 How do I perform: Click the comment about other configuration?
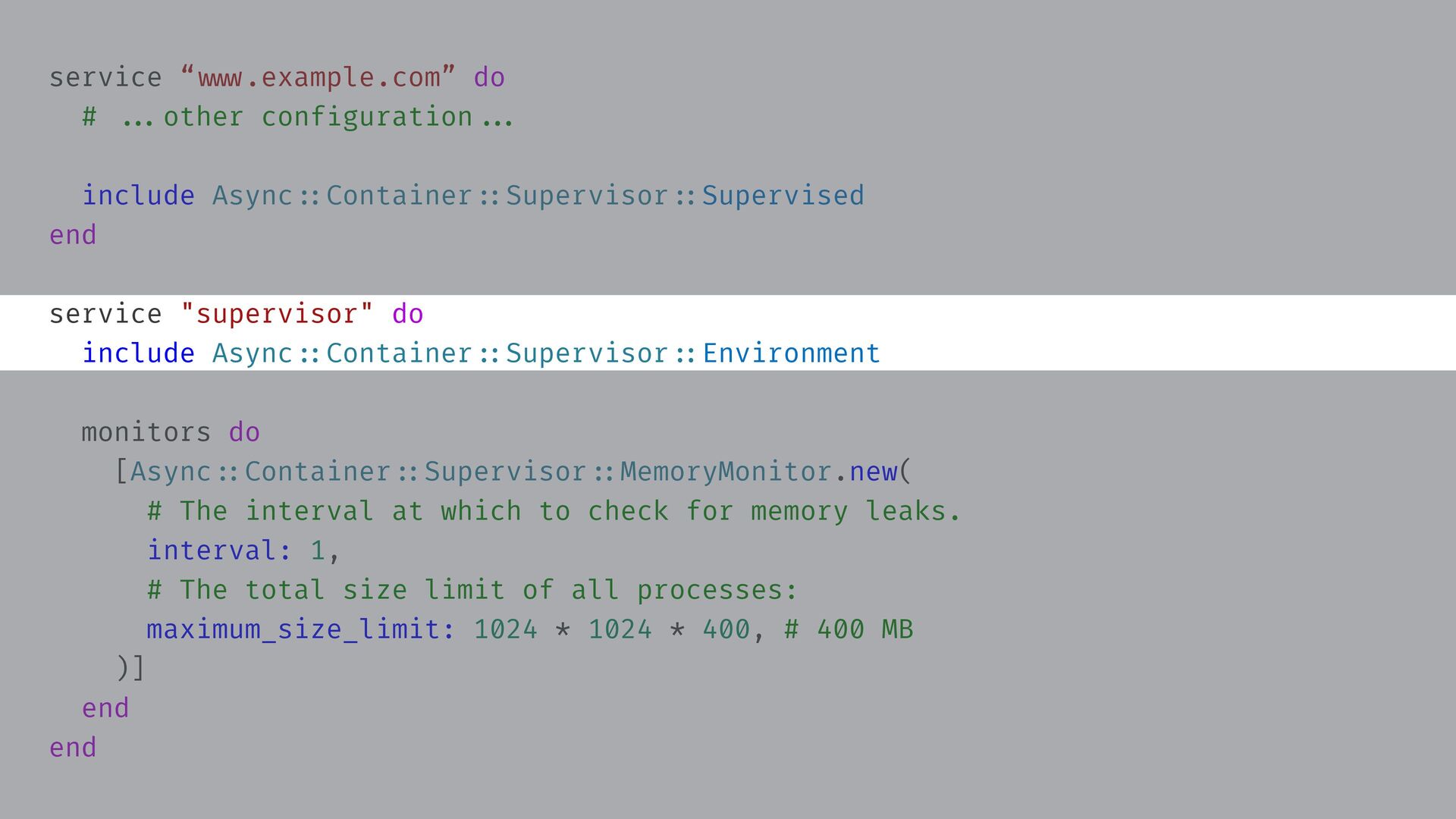298,117
